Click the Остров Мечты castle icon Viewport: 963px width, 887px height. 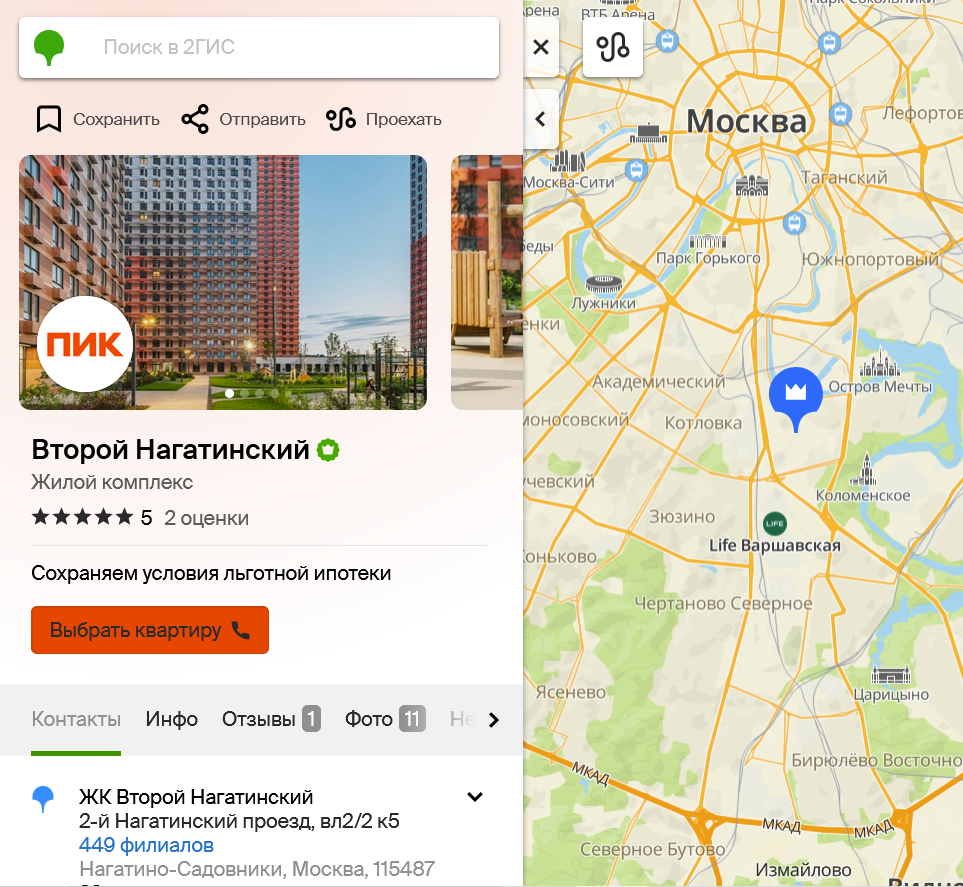[880, 362]
